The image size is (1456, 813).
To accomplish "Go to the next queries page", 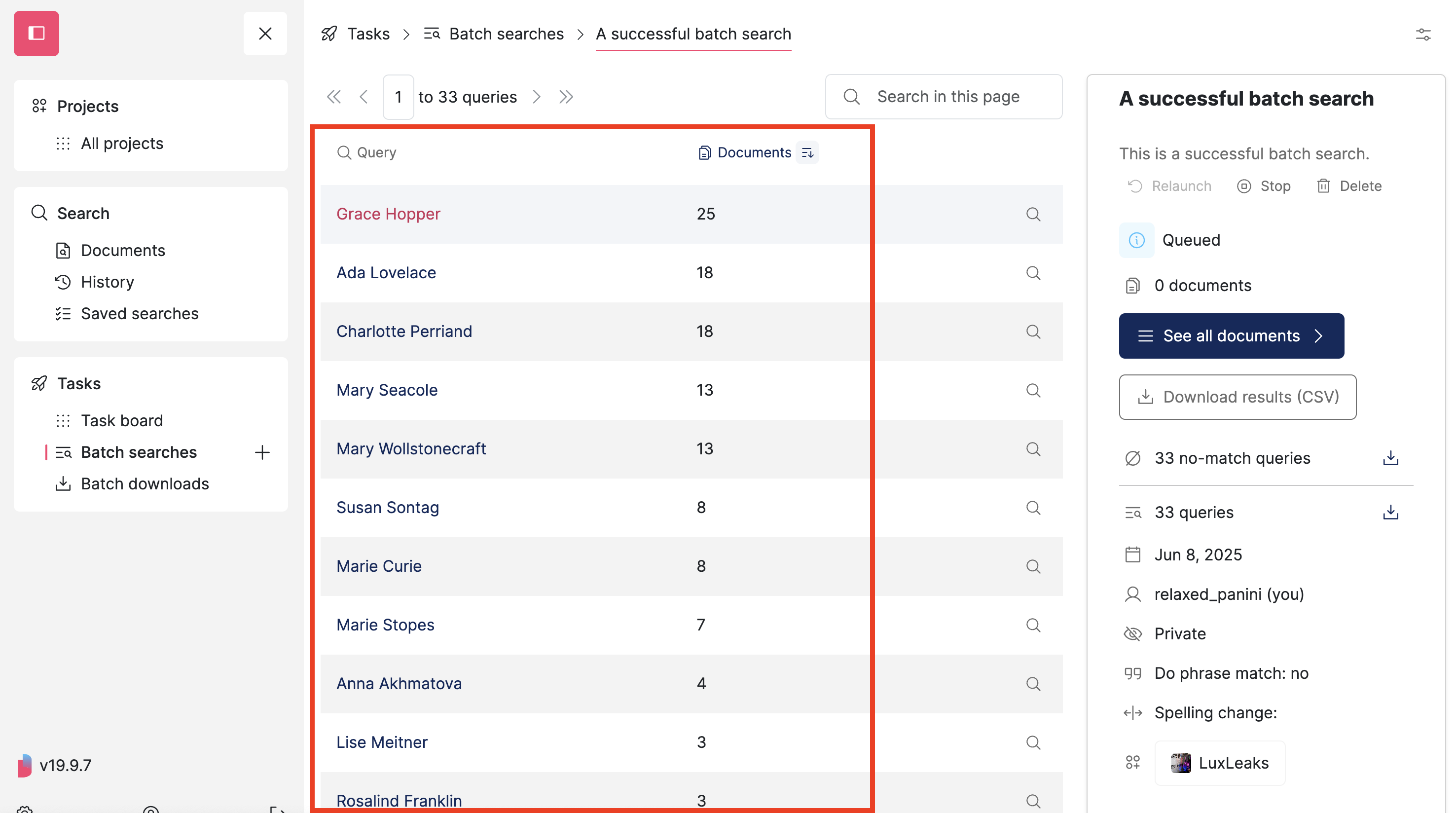I will point(536,97).
